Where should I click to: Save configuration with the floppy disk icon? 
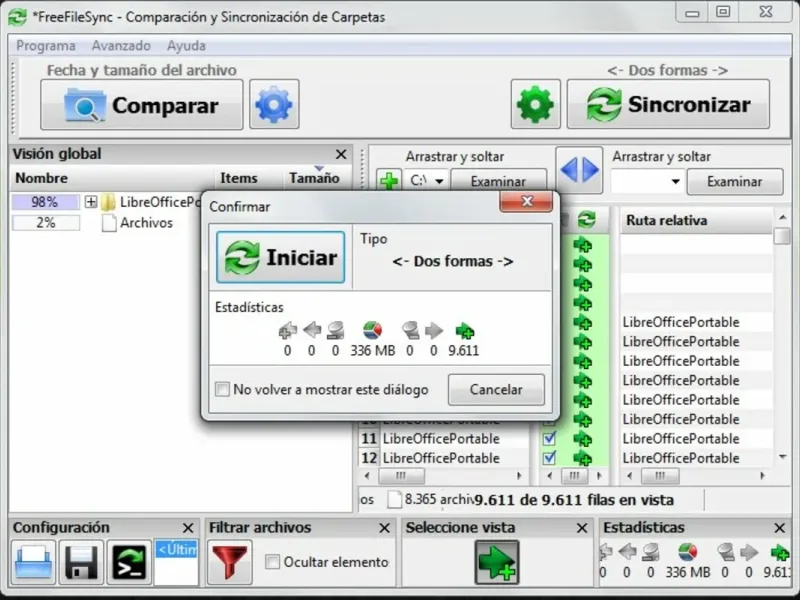(82, 562)
